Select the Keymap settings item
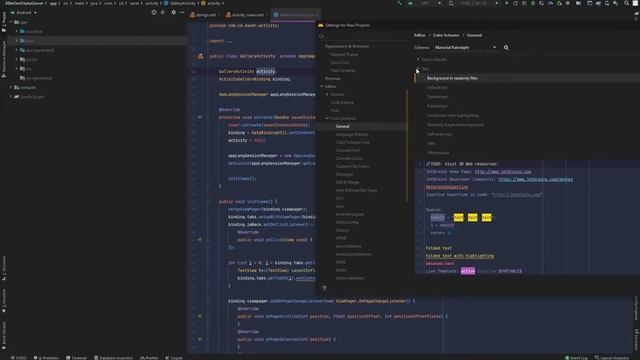 (333, 78)
